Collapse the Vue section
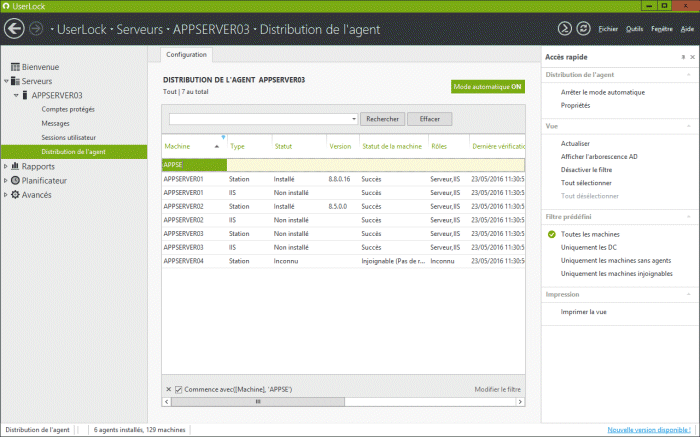The width and height of the screenshot is (700, 437). (688, 126)
